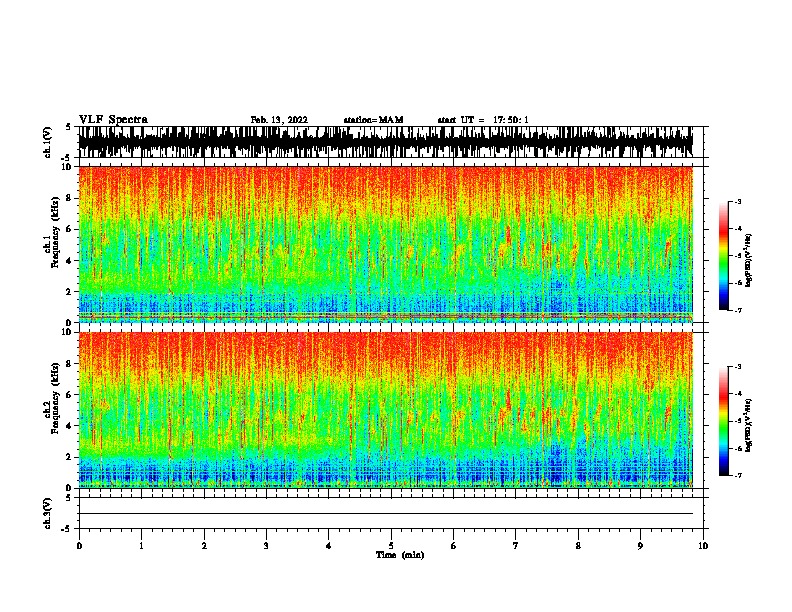The image size is (792, 612).
Task: Click the "ch.3(V)" axis label
Action: point(48,514)
